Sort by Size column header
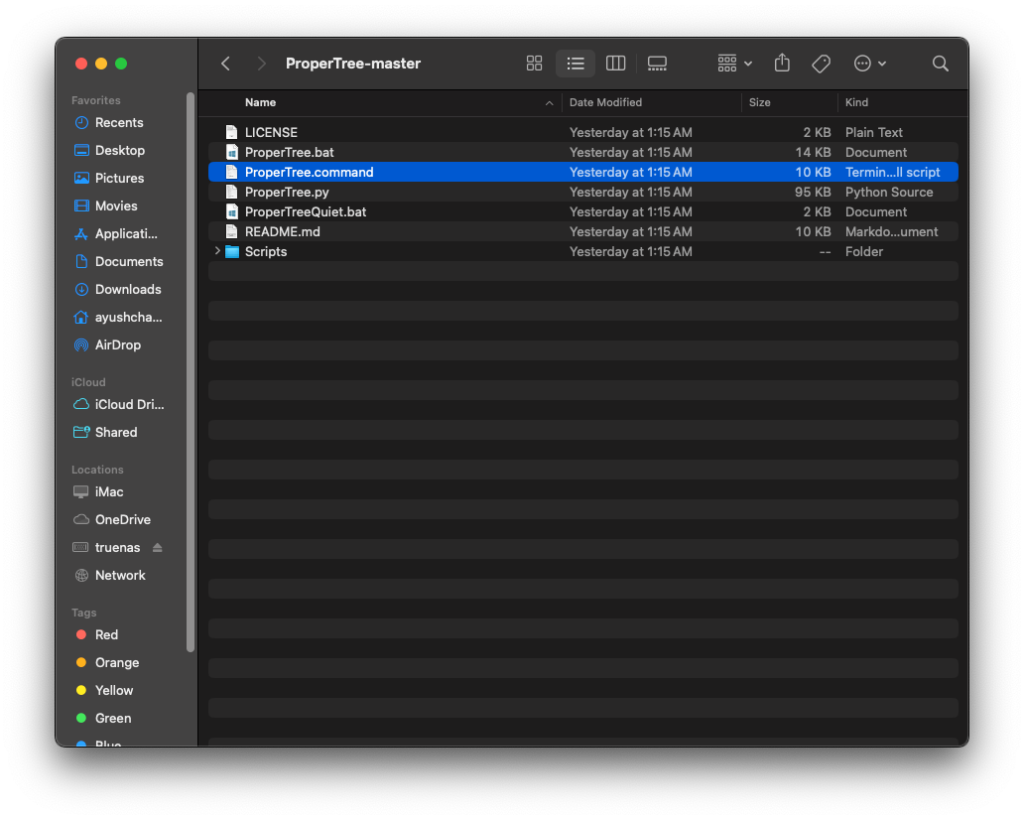Image resolution: width=1024 pixels, height=820 pixels. [760, 102]
